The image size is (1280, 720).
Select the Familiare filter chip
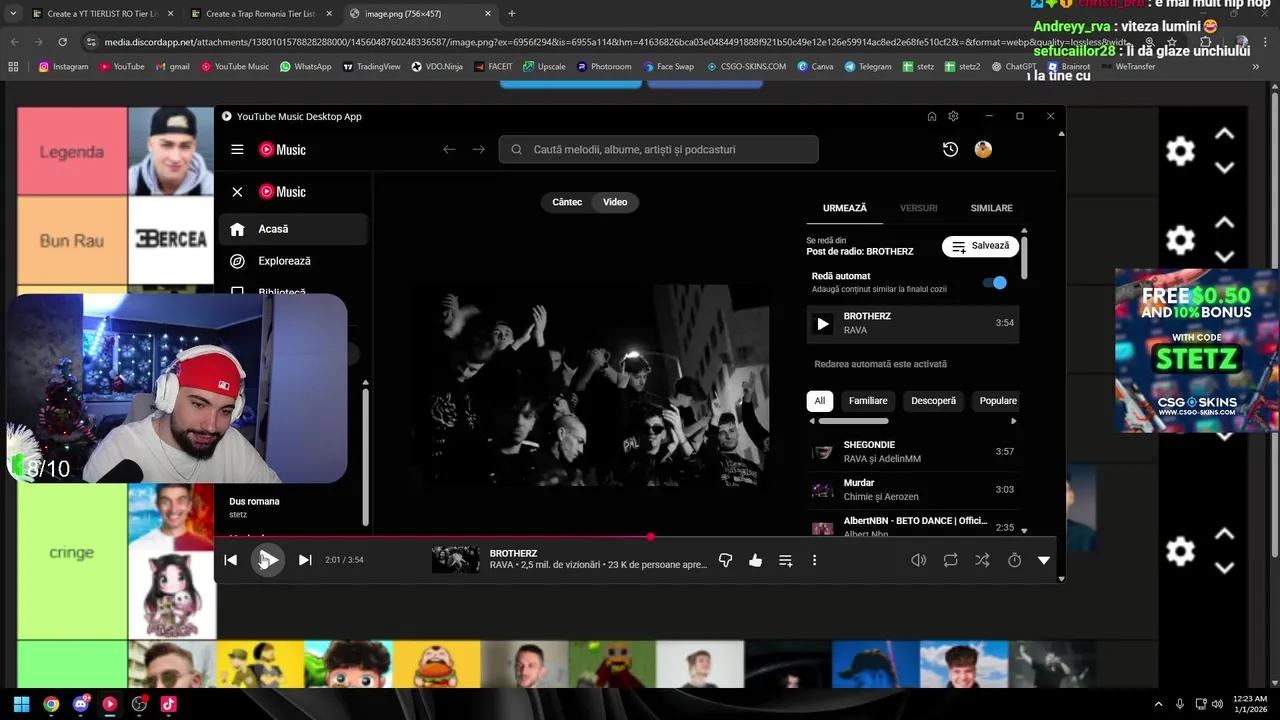(x=868, y=401)
